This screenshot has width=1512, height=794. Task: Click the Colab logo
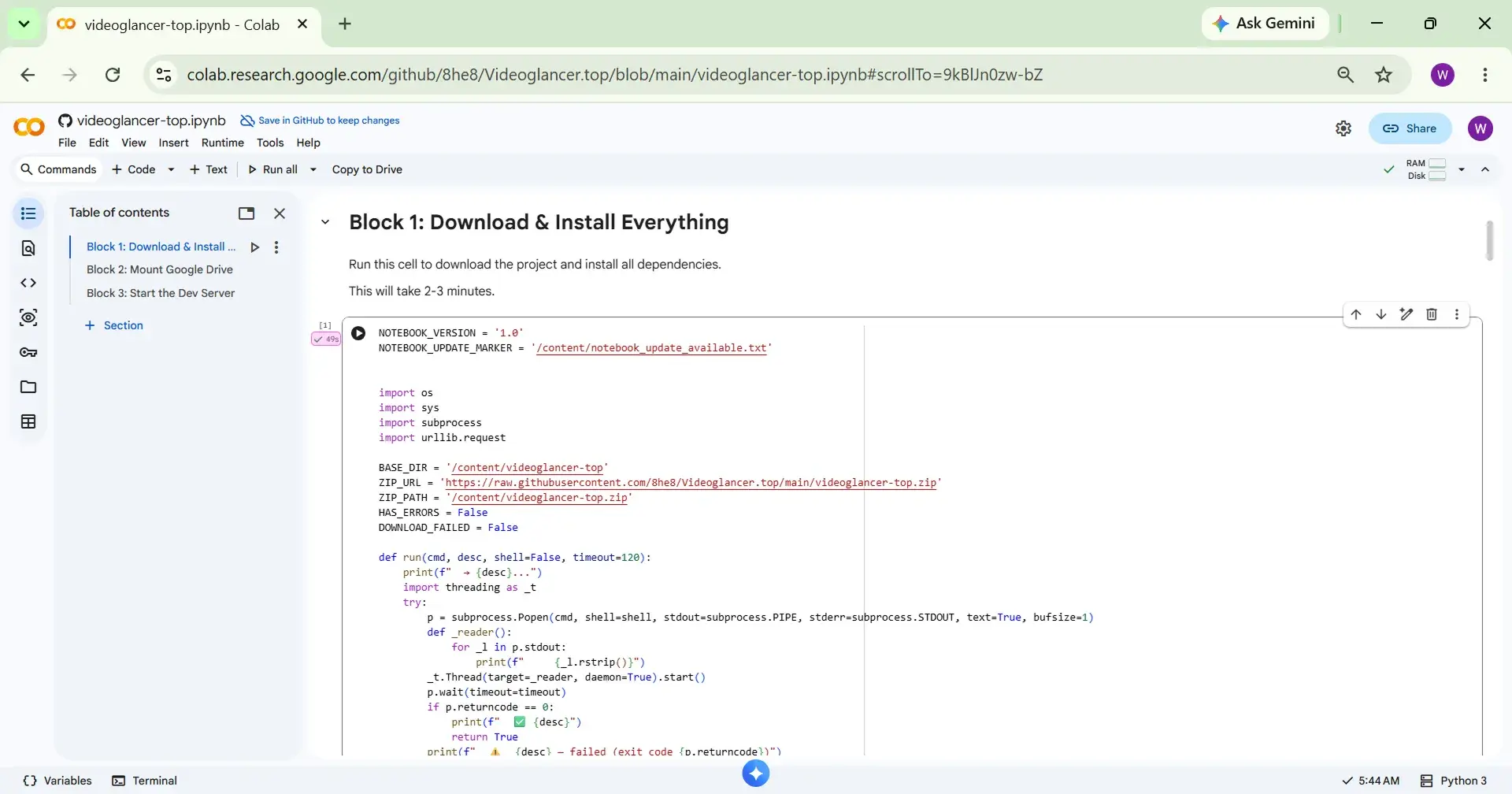point(29,127)
